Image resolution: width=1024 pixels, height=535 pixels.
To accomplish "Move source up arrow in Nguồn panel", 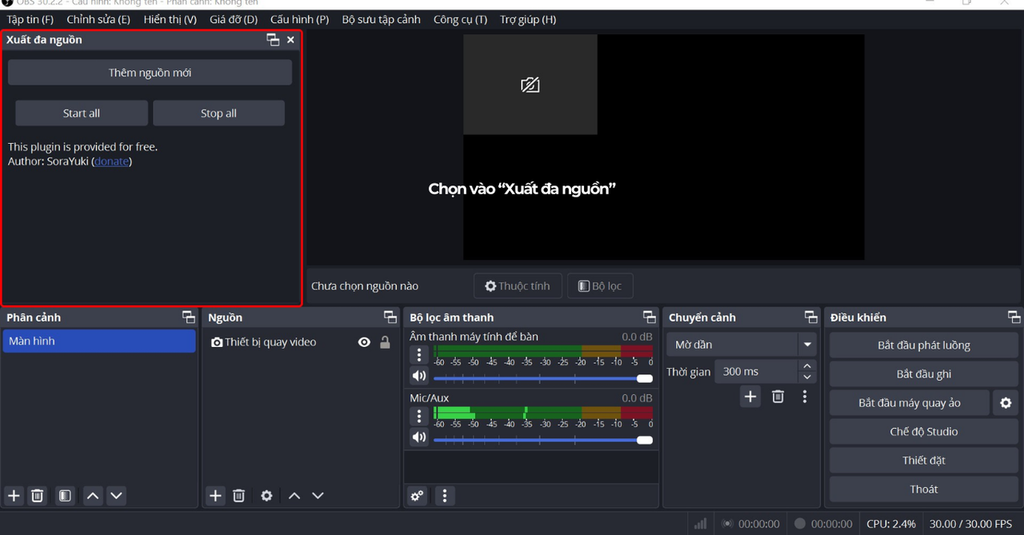I will tap(295, 496).
